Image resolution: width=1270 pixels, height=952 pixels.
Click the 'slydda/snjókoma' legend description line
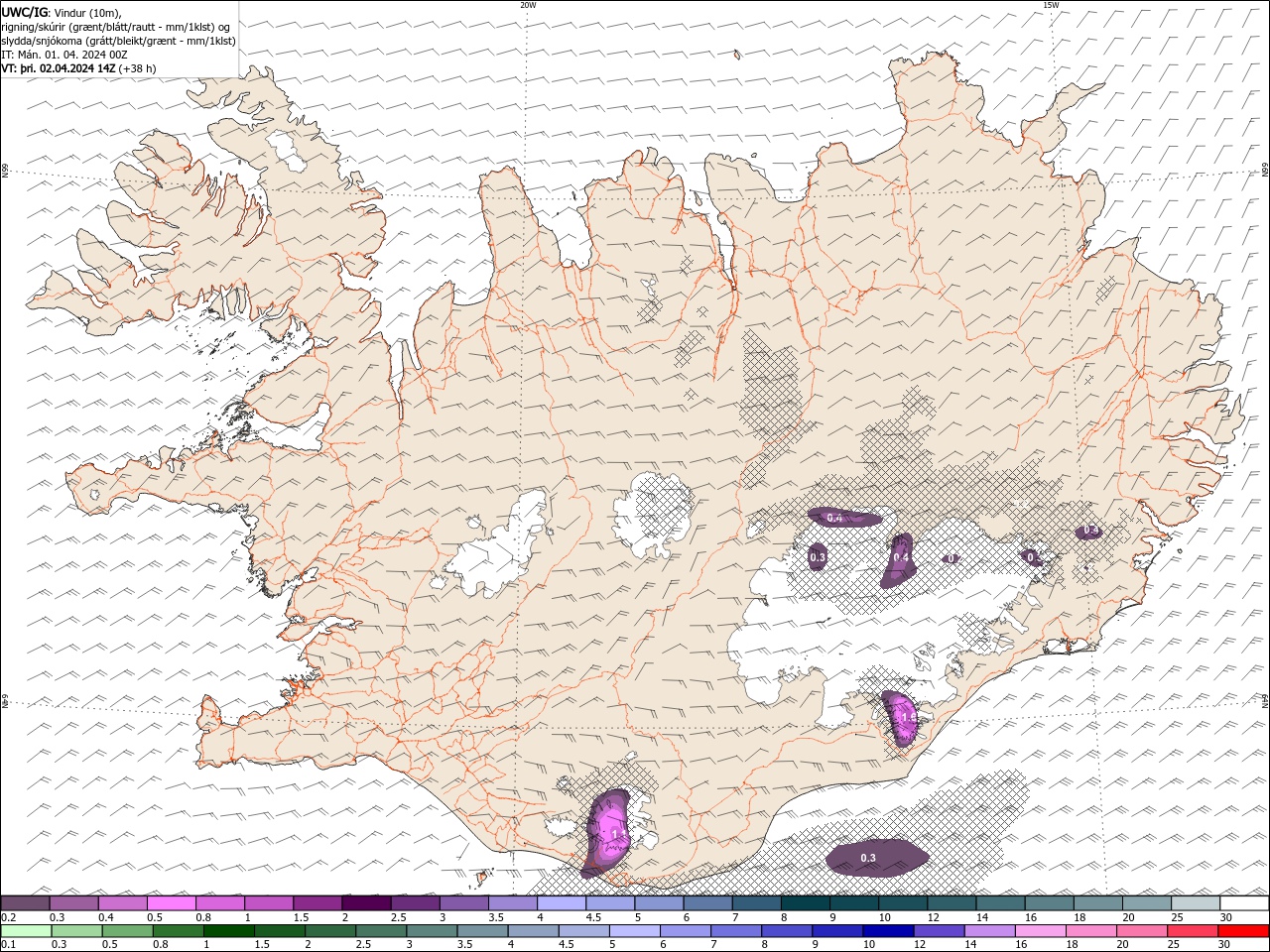point(118,41)
